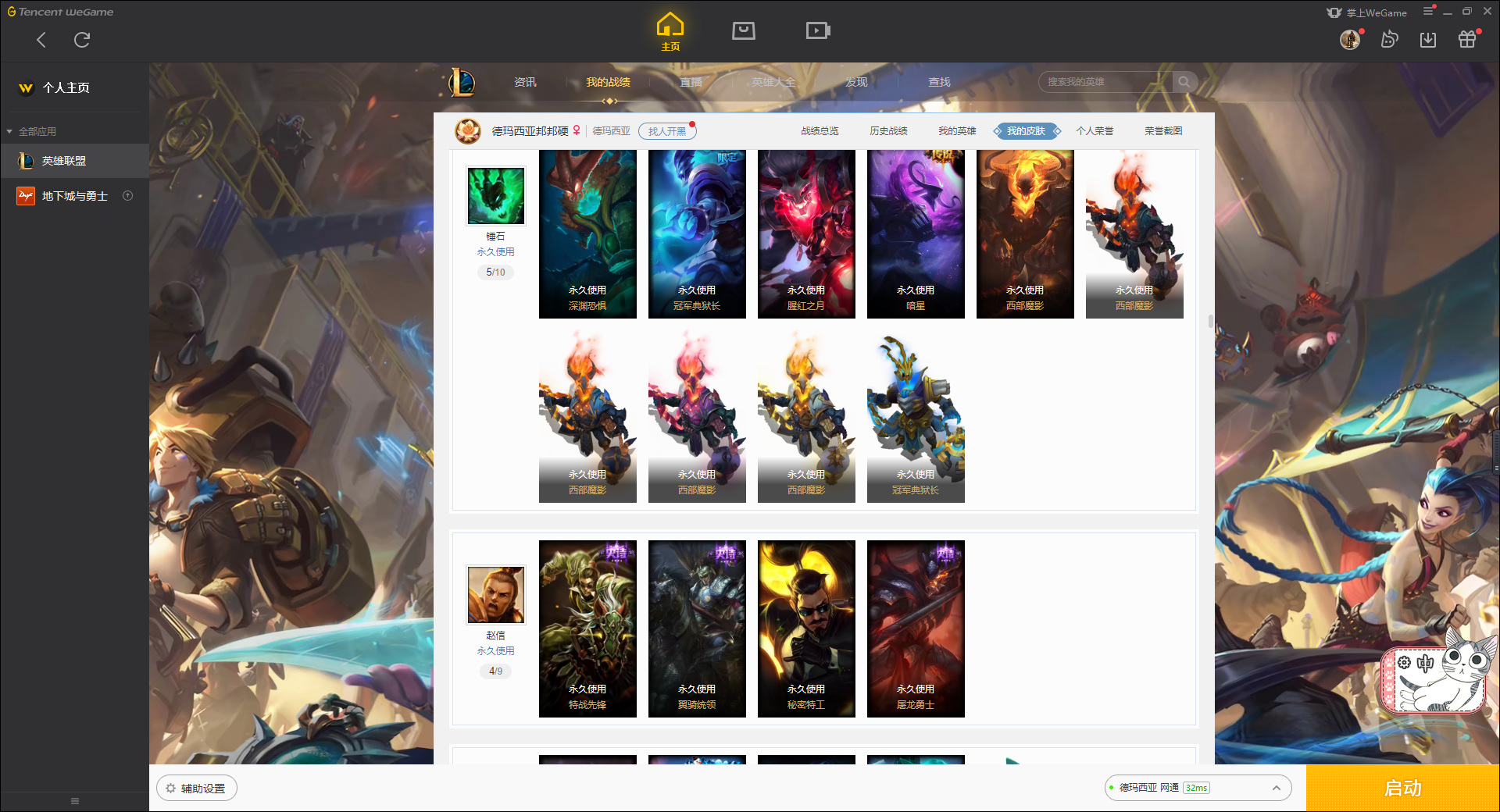The image size is (1500, 812).
Task: Open the 英雄大全 tab
Action: 773,82
